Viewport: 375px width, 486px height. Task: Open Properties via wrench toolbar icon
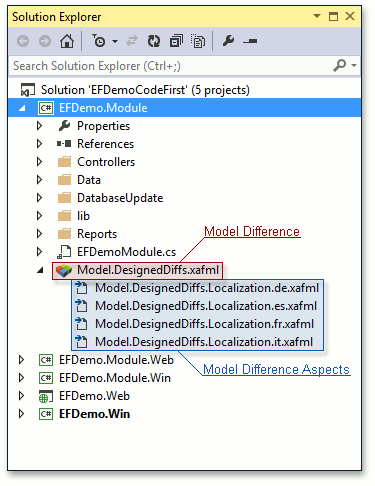(x=228, y=41)
